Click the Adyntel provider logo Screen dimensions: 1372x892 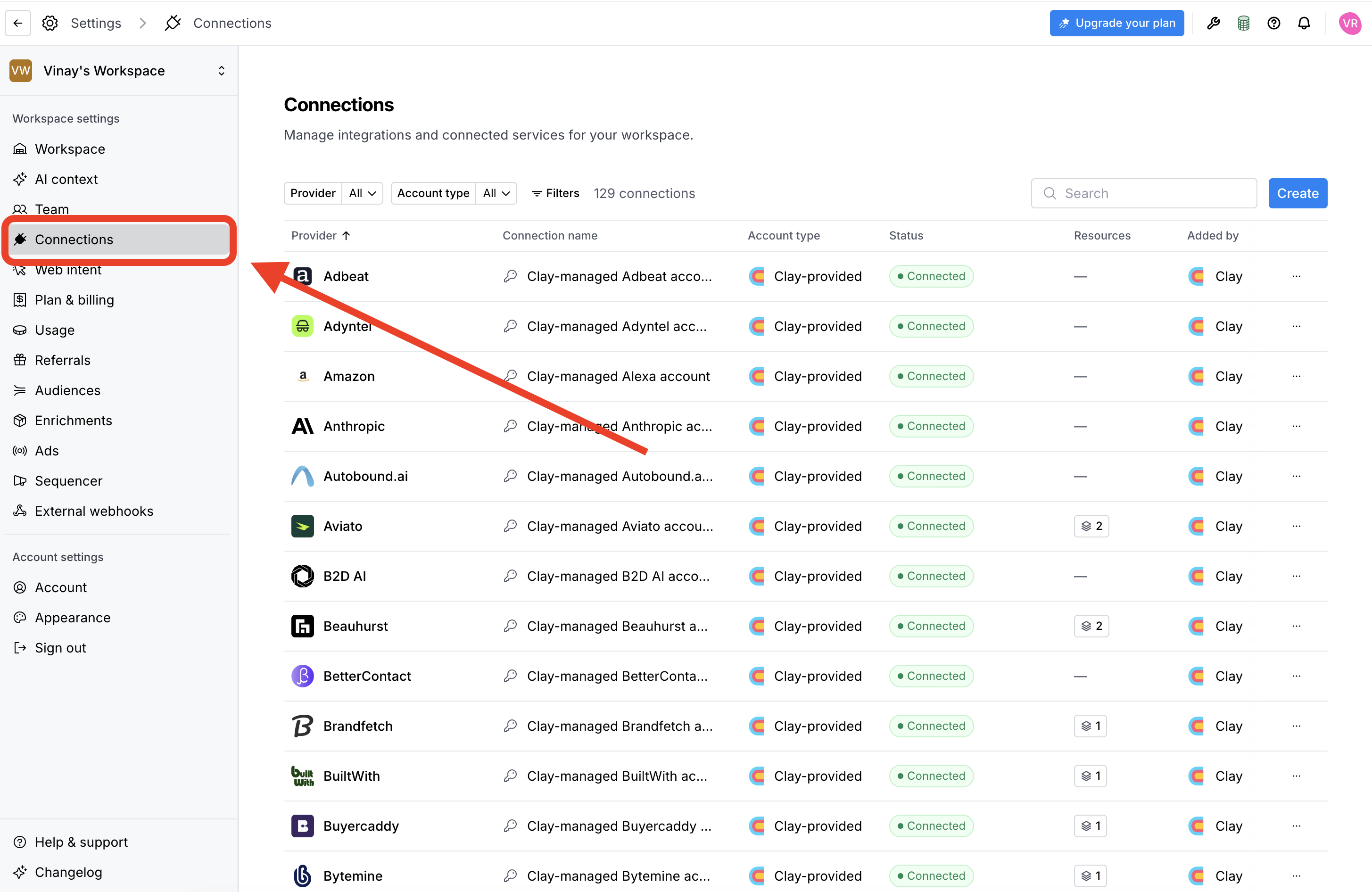pos(303,326)
